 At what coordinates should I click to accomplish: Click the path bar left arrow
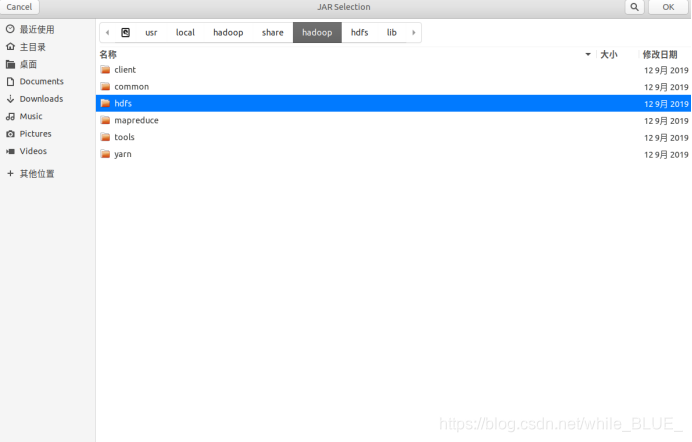point(107,33)
